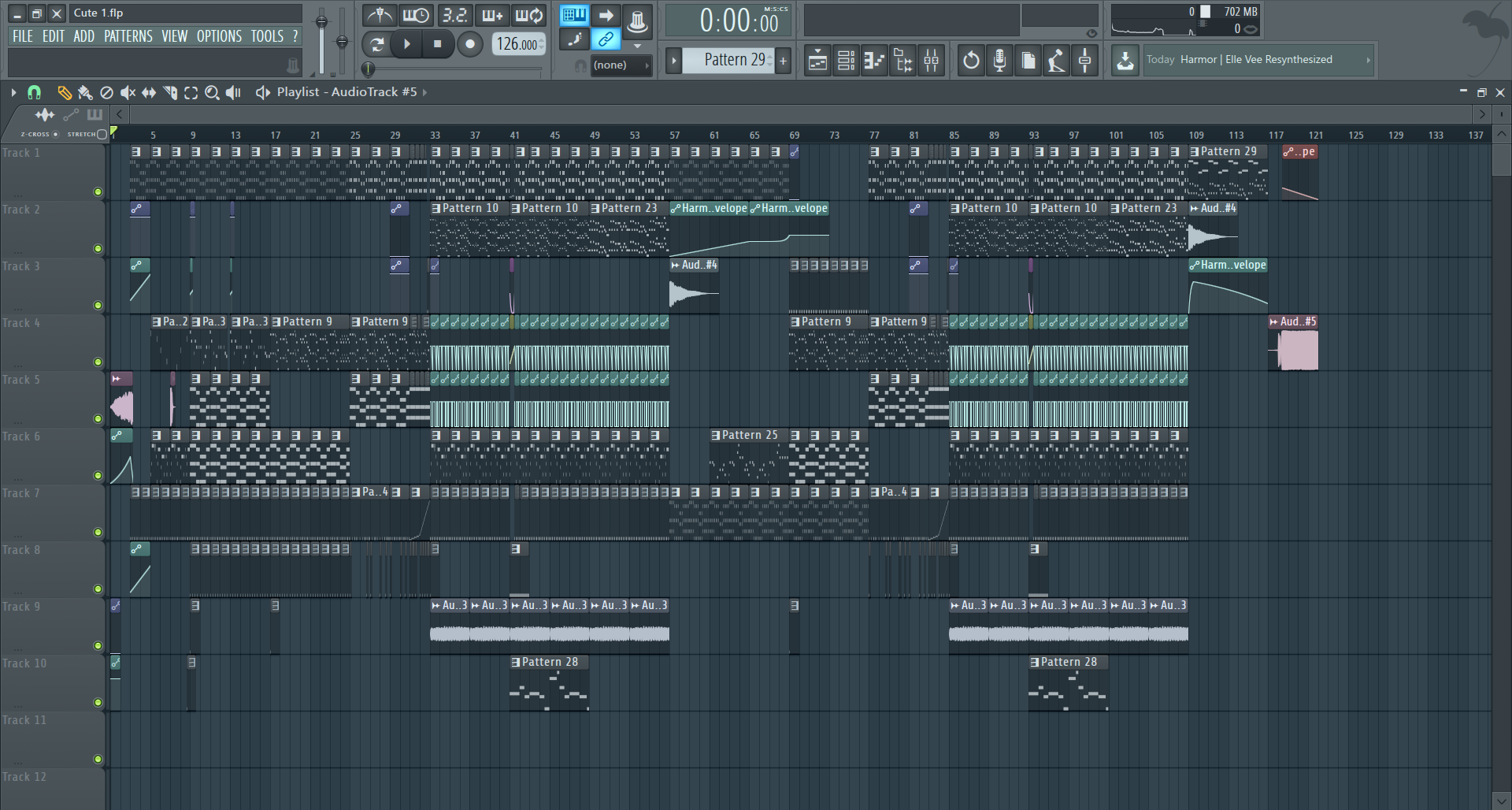Click the tempo tapper icon

pos(1056,61)
